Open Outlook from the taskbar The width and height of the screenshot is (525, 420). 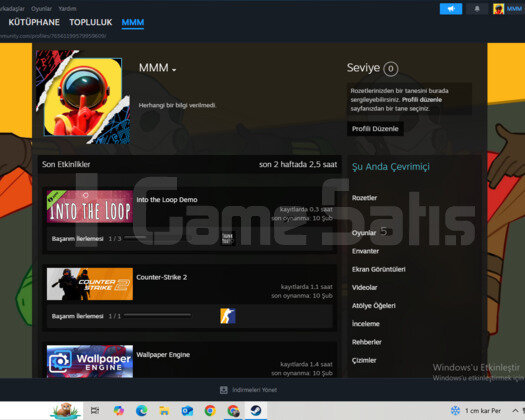coord(187,411)
